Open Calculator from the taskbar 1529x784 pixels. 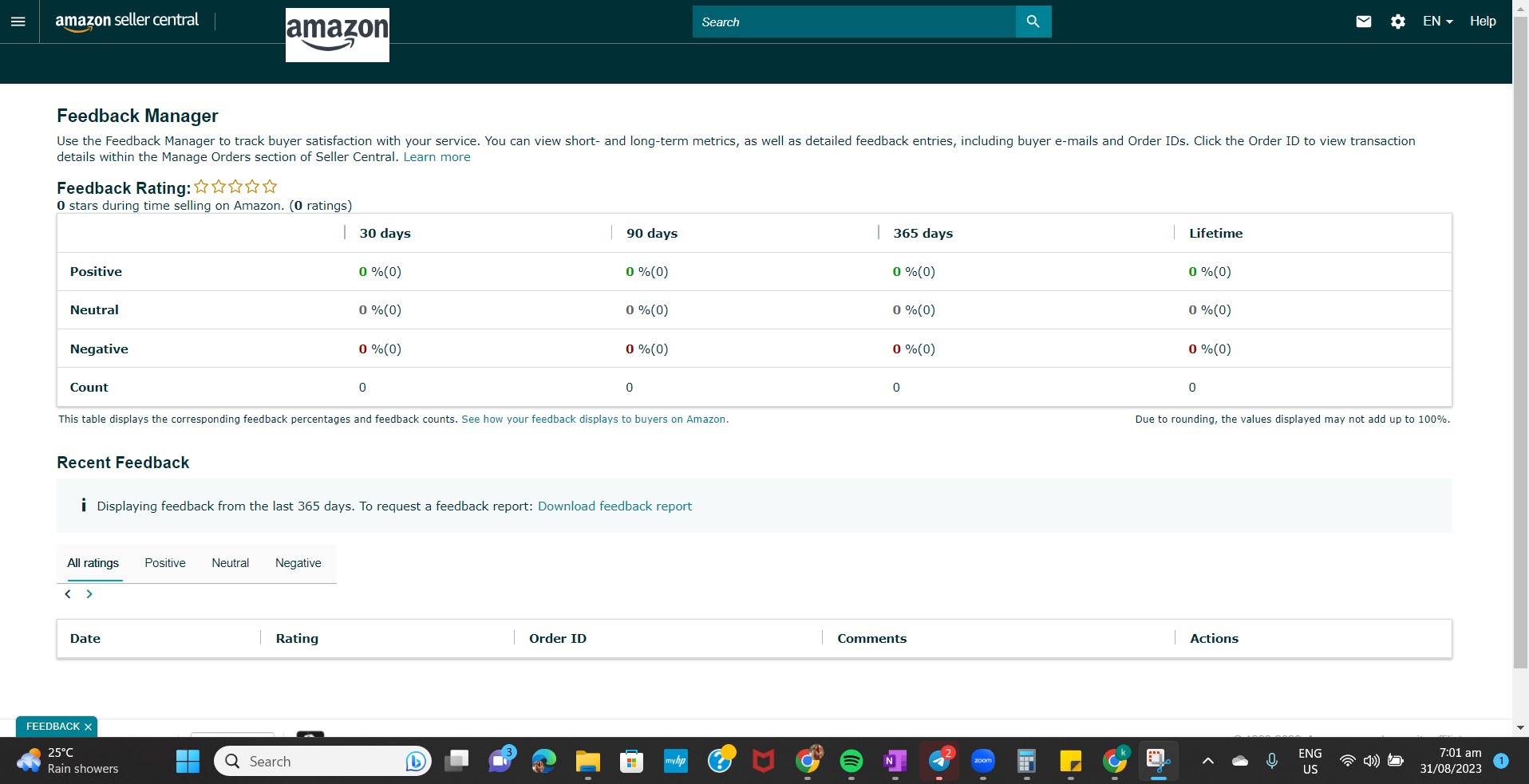tap(1027, 762)
